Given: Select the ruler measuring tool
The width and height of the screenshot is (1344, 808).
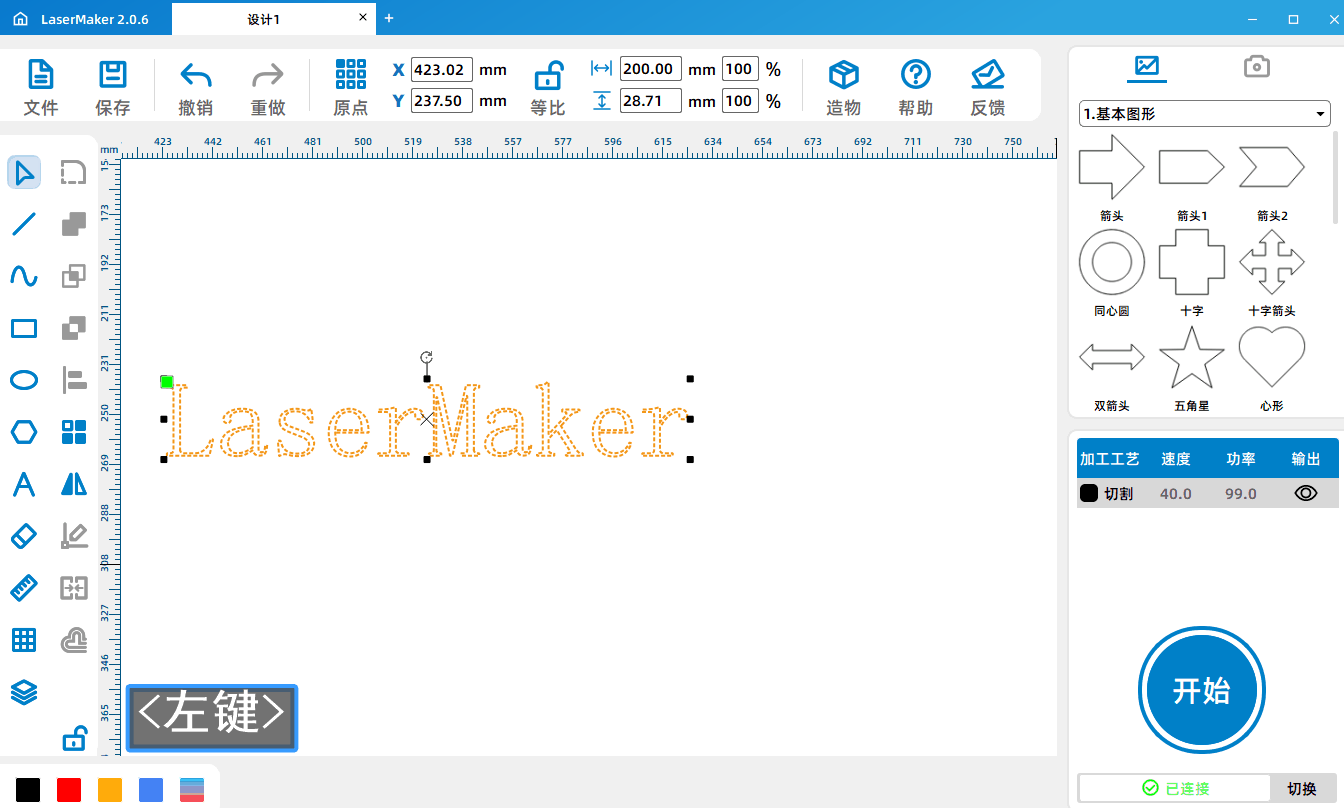Looking at the screenshot, I should pyautogui.click(x=24, y=588).
